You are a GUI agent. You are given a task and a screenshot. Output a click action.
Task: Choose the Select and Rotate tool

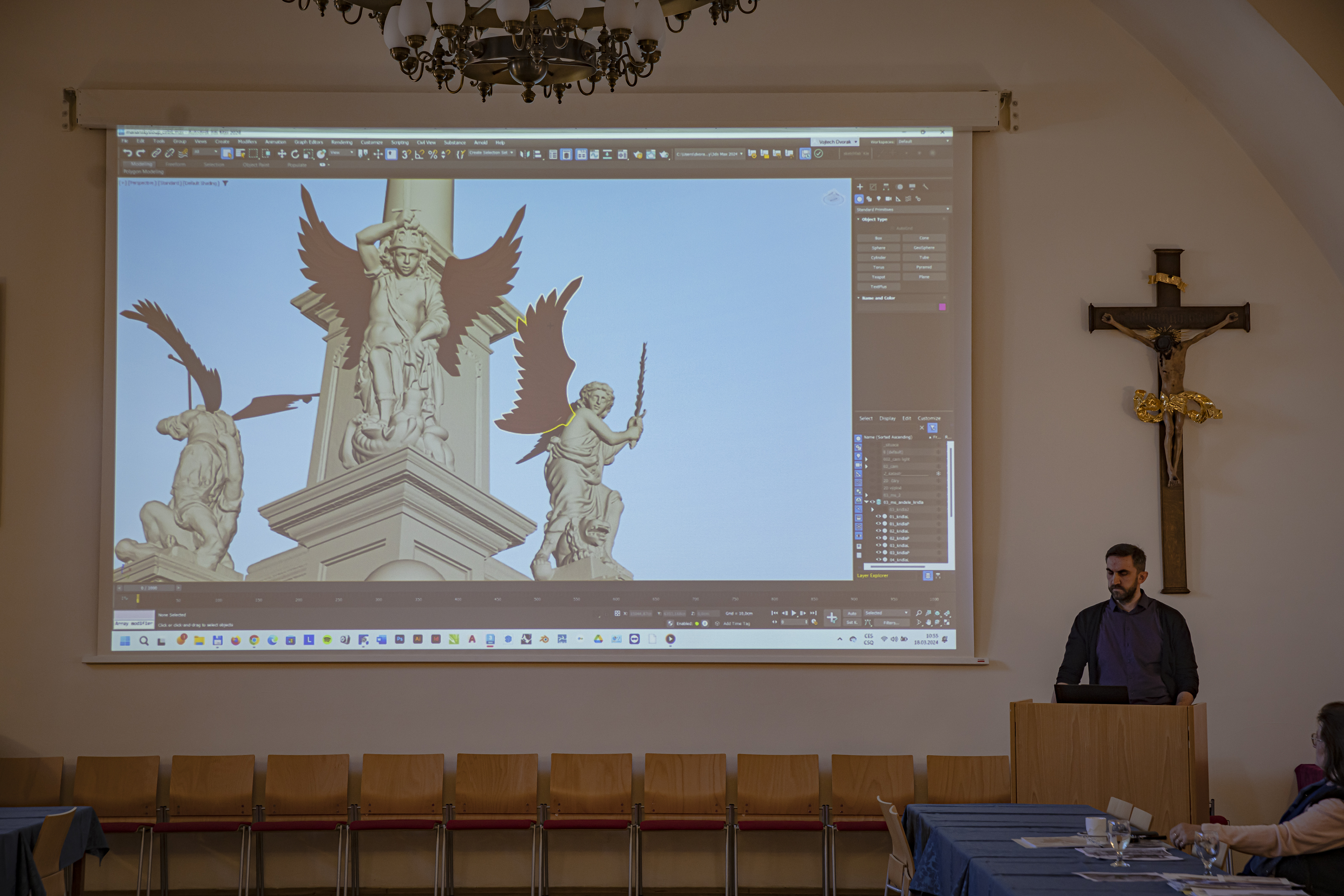coord(295,154)
